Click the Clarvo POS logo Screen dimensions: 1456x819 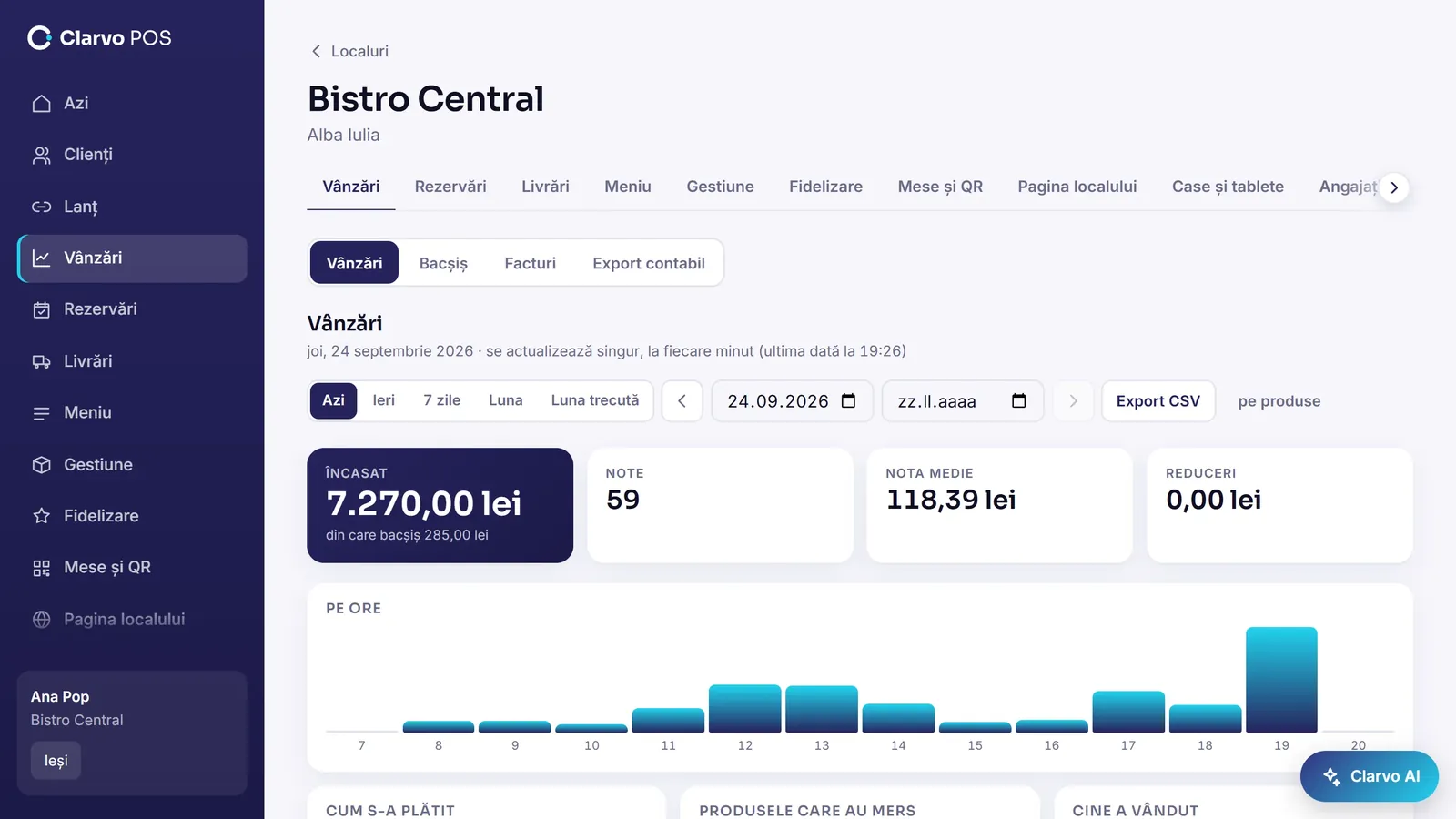[x=99, y=37]
